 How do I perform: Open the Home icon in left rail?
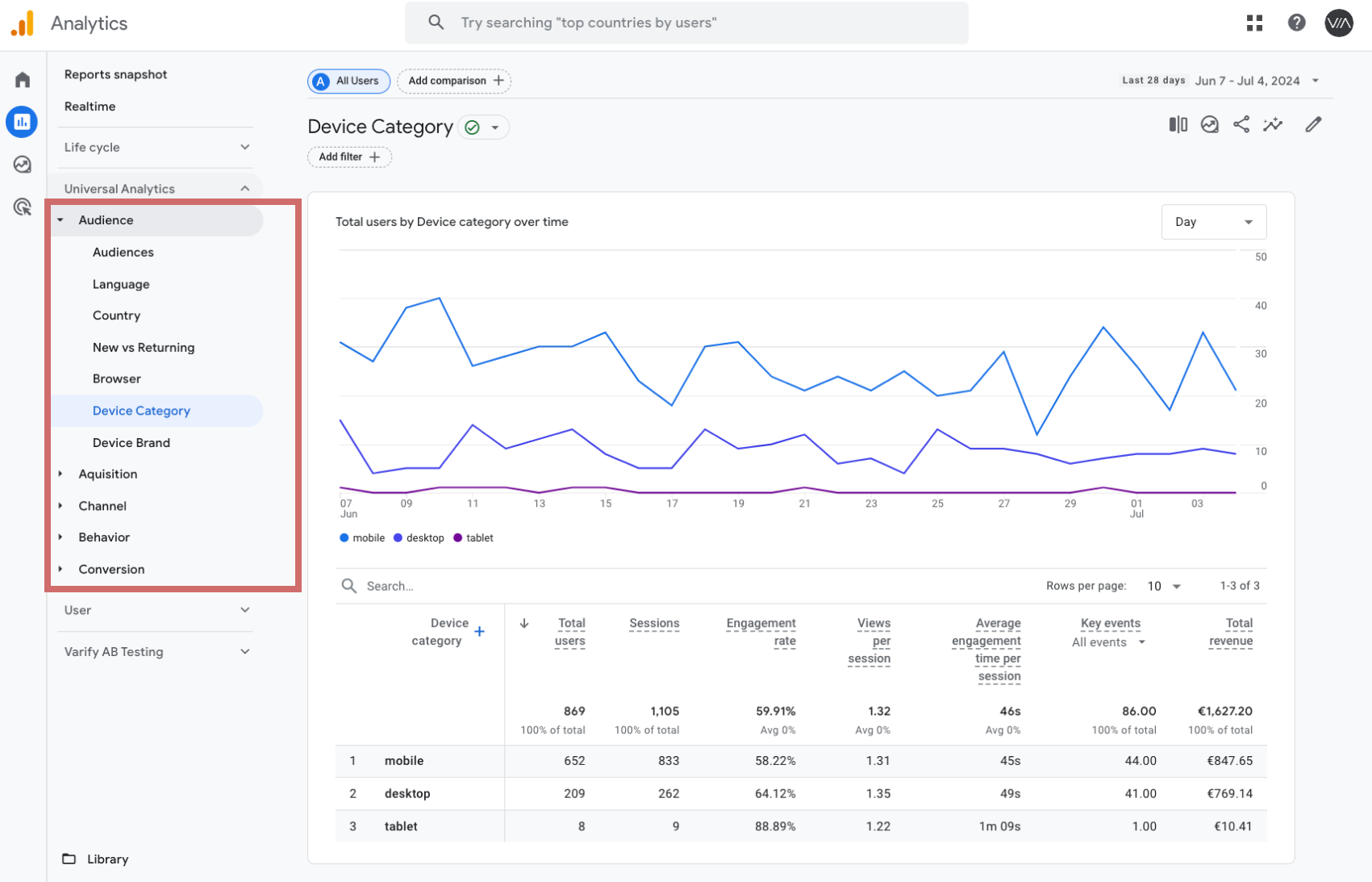pos(23,80)
